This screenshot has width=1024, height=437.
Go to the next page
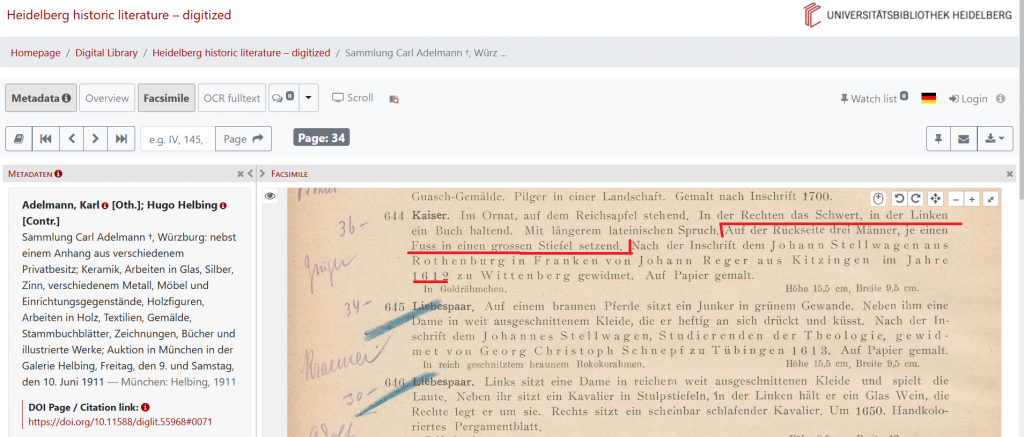coord(96,139)
